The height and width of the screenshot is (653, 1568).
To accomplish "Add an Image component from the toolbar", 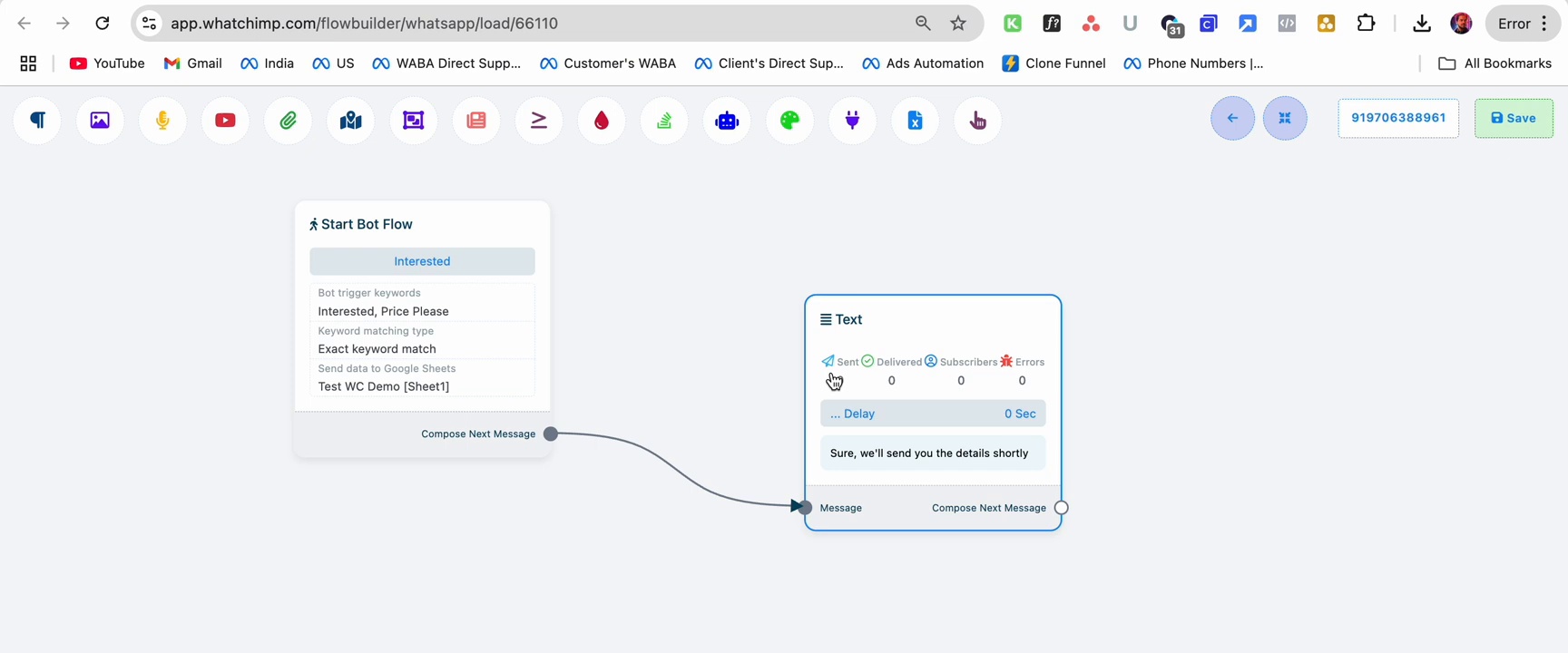I will point(100,121).
